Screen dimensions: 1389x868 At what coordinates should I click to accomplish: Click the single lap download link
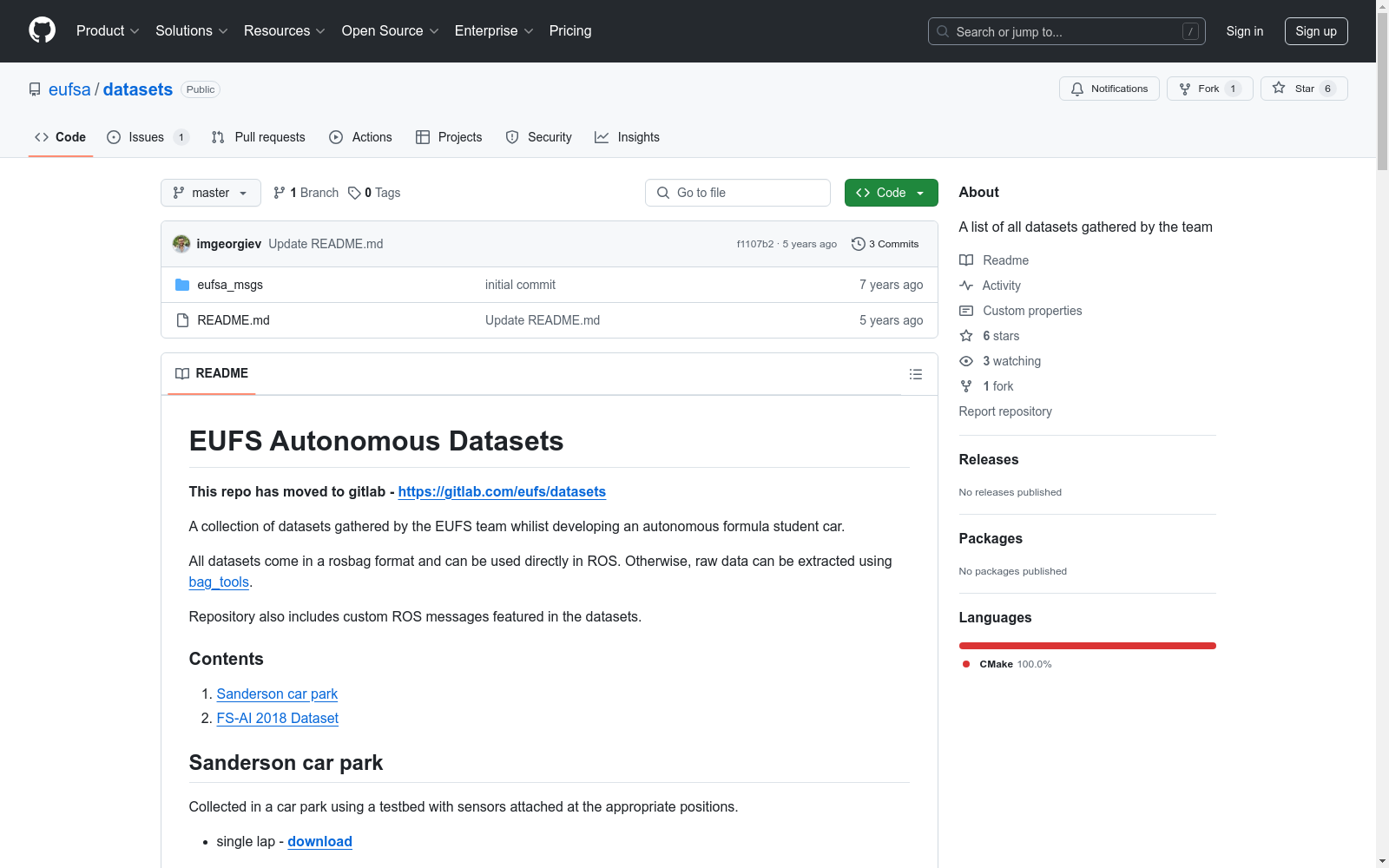pos(319,841)
